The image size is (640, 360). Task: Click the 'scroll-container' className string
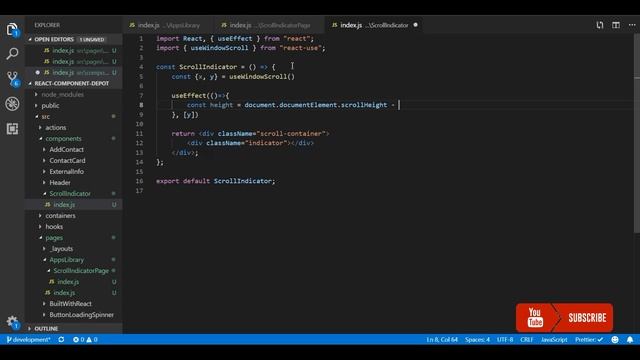291,134
